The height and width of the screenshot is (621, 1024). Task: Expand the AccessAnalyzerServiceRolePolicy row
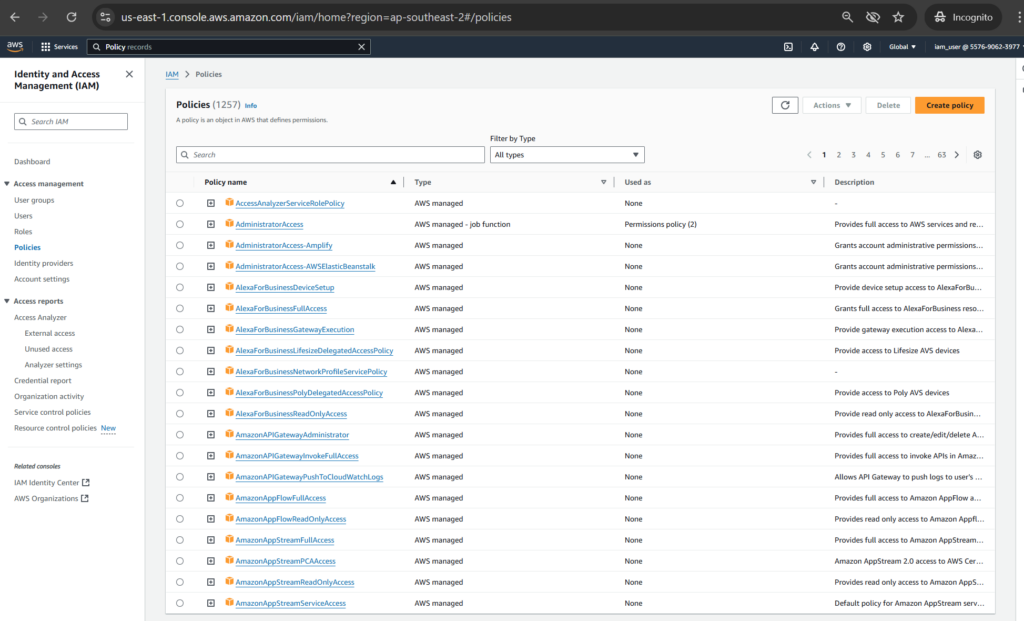[x=211, y=204]
